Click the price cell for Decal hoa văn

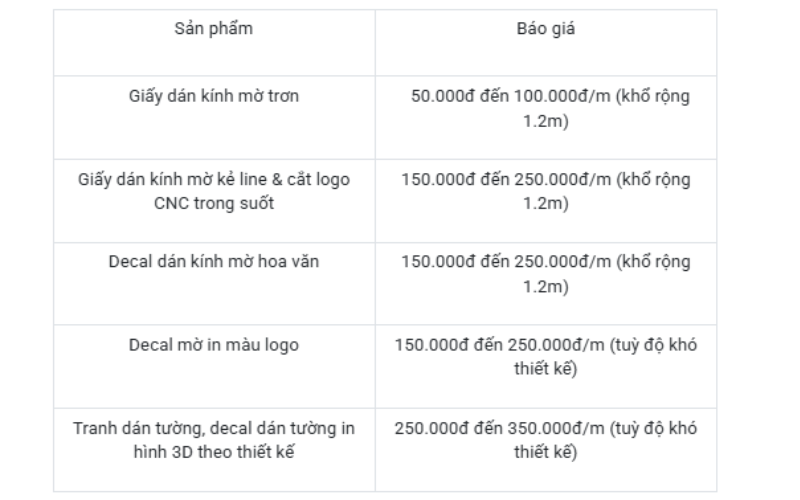tap(545, 274)
